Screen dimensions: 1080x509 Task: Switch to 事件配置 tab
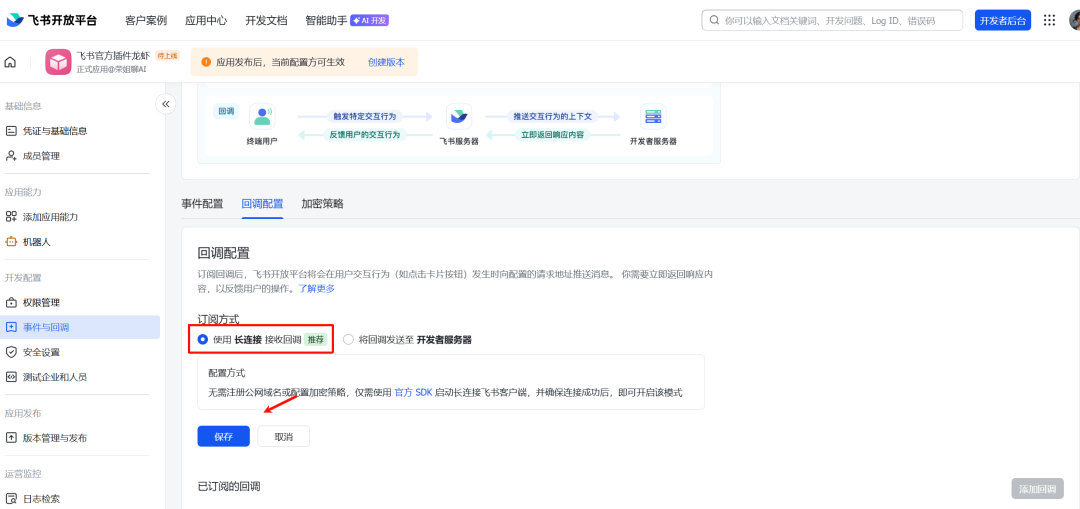click(202, 204)
